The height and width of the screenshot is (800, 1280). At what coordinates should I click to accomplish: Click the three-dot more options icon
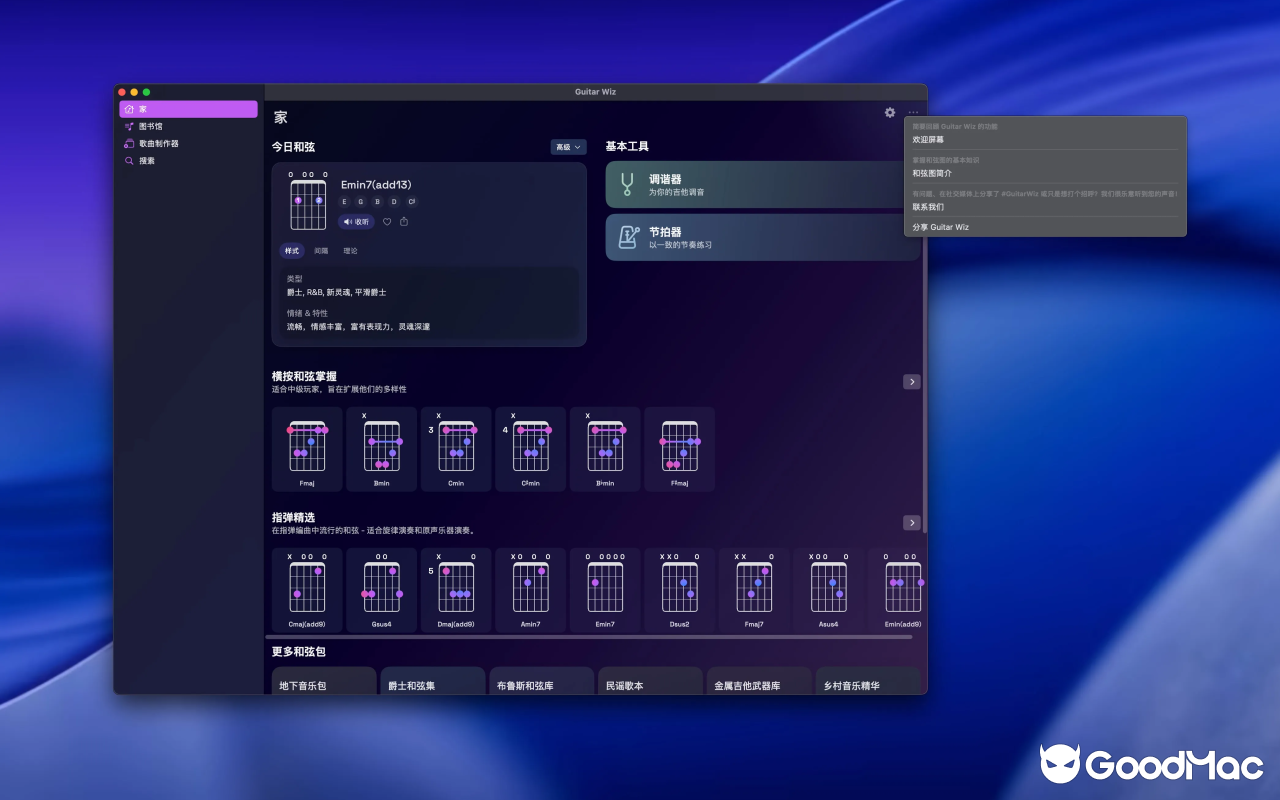coord(913,113)
